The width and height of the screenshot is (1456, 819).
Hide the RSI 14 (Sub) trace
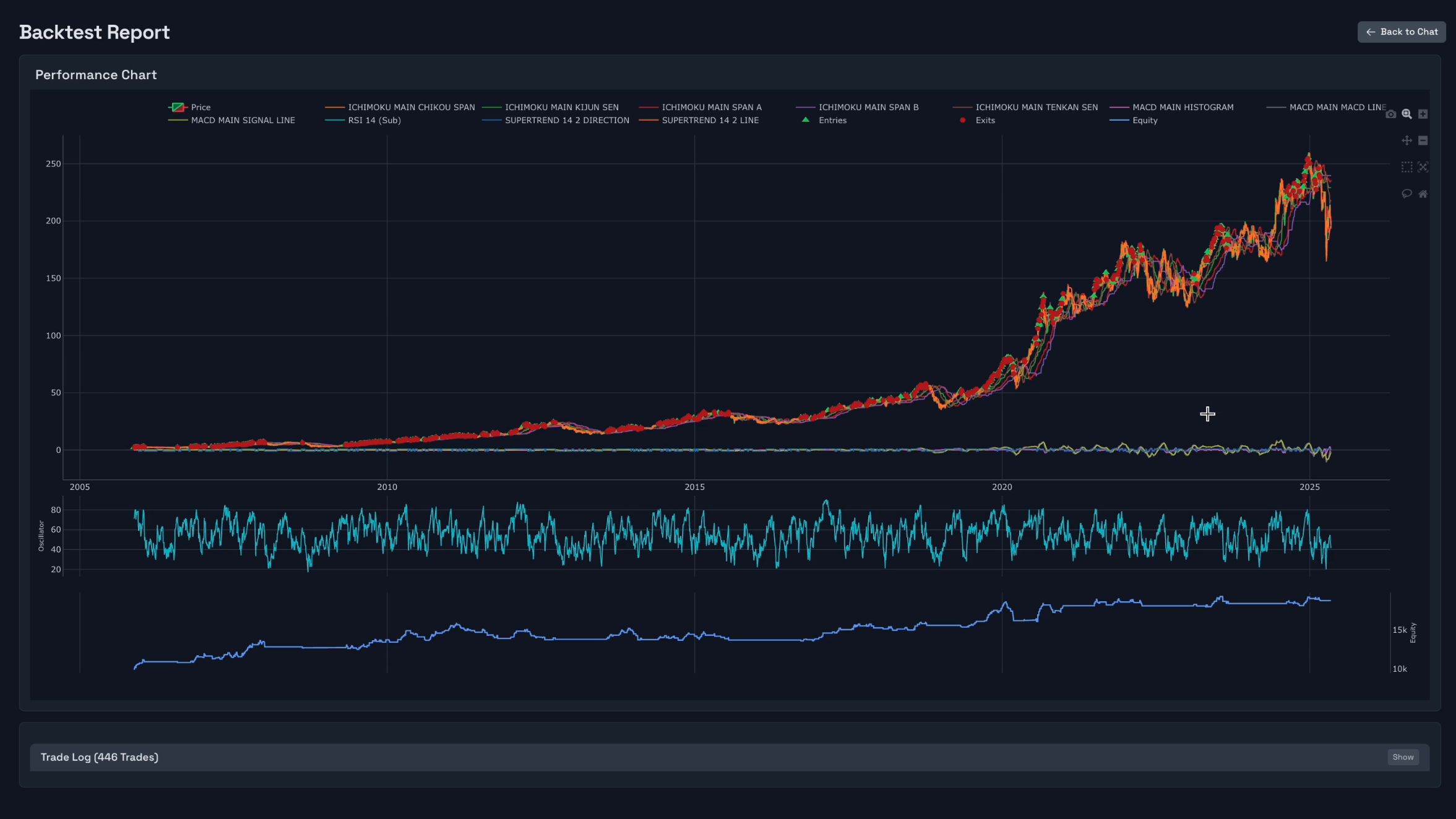(x=374, y=120)
